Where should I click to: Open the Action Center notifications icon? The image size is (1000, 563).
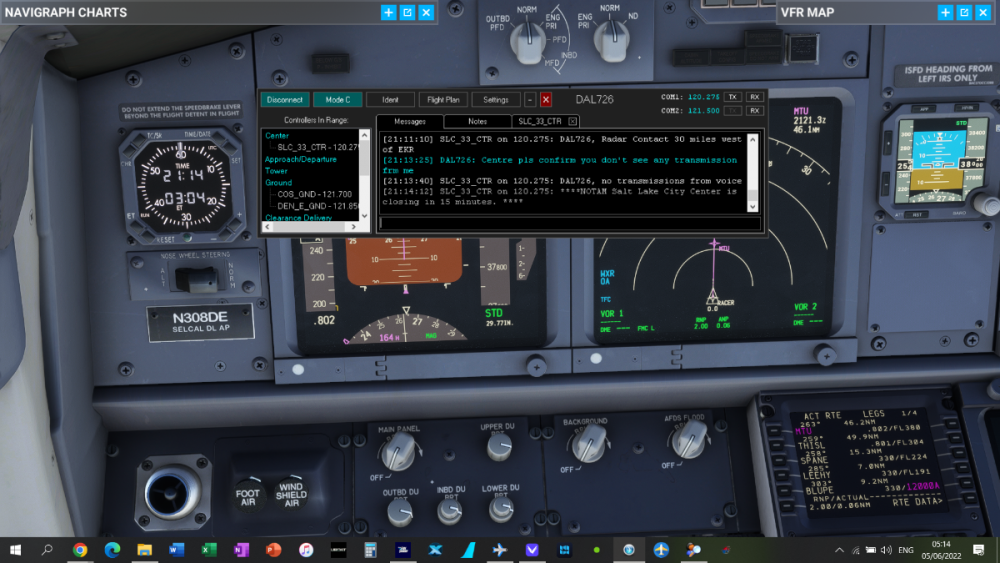979,550
